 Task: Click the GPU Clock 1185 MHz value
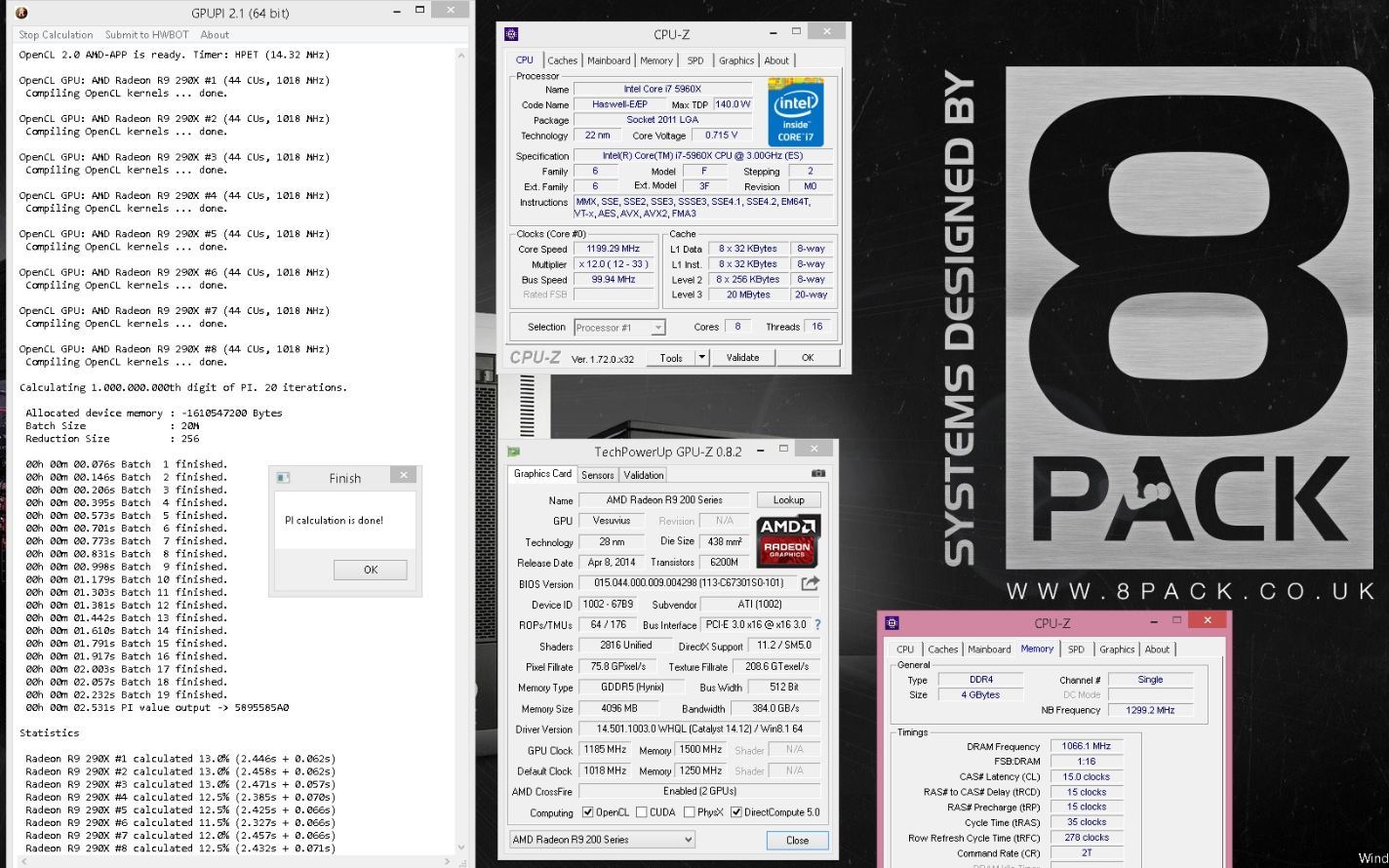point(605,750)
